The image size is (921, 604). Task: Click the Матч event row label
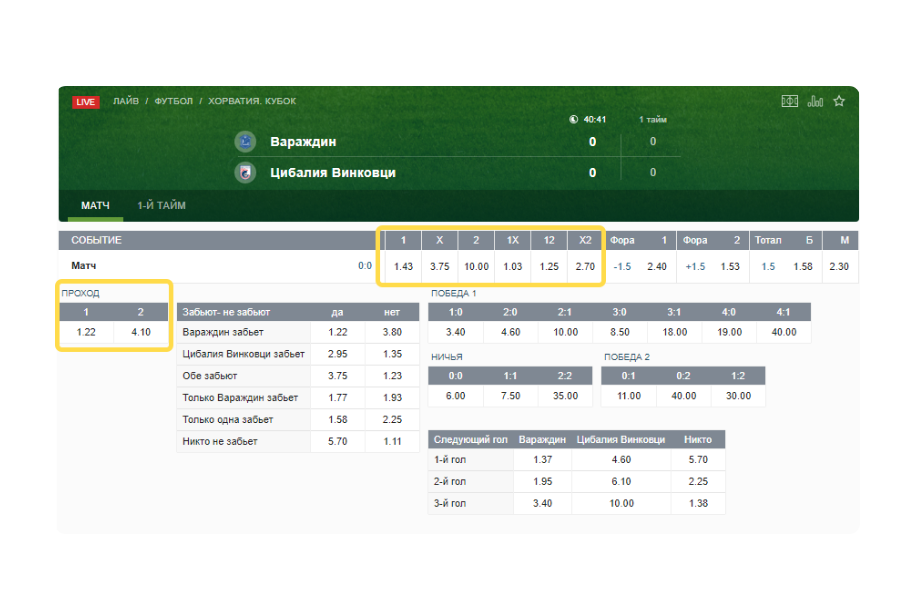point(83,266)
